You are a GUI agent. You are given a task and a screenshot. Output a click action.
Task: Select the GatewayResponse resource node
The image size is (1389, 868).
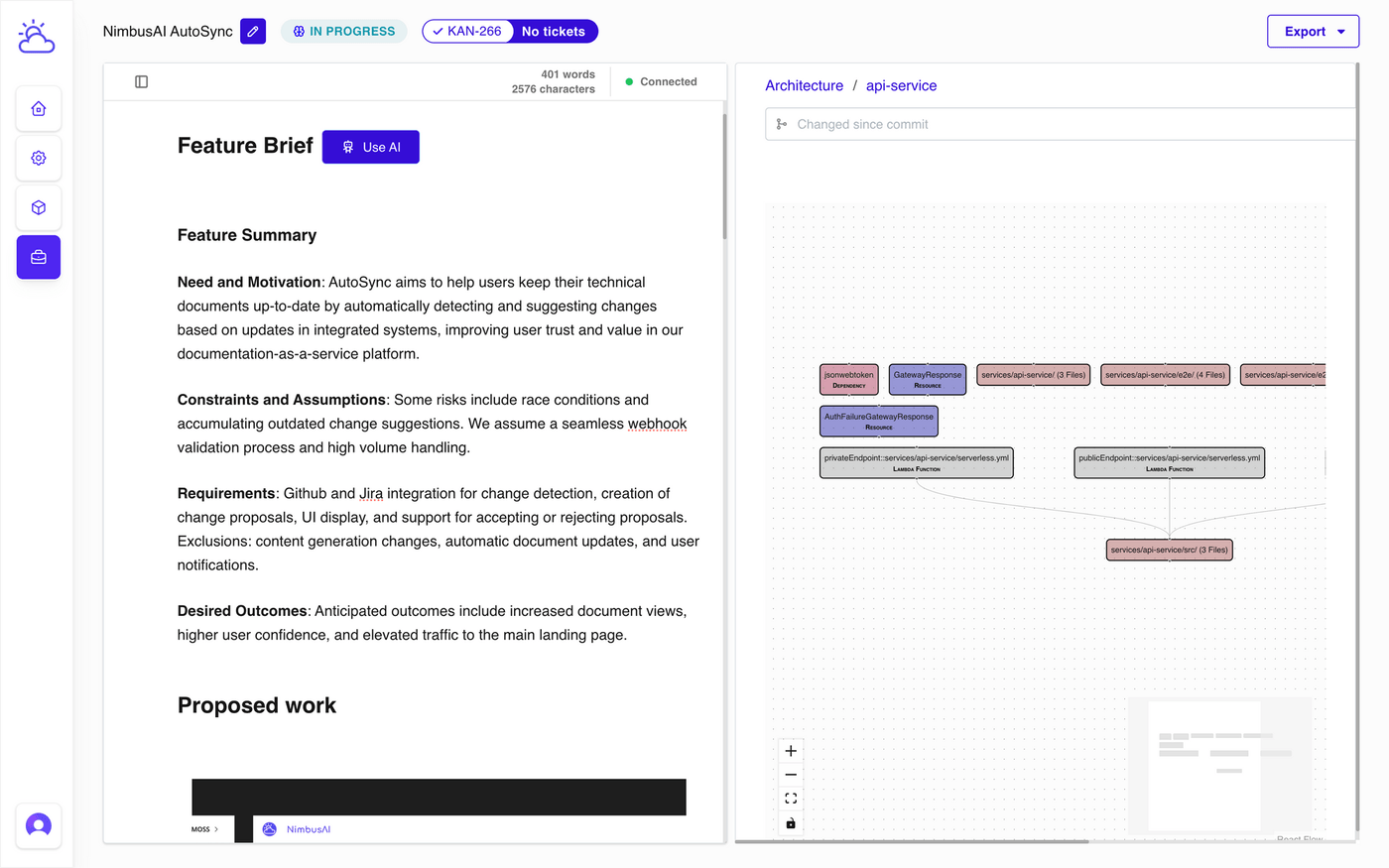[x=928, y=379]
